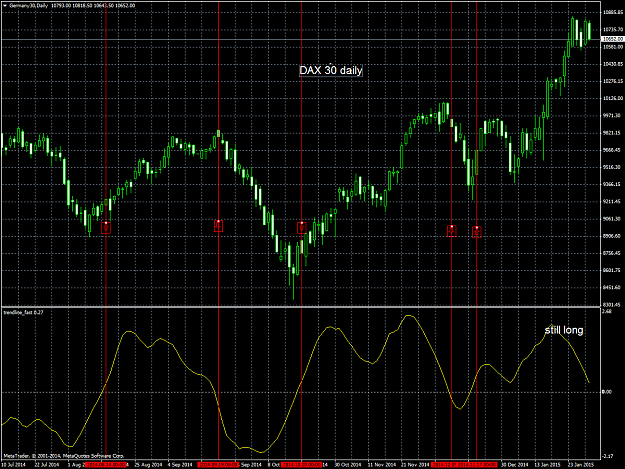625x469 pixels.
Task: Click the red arrow marker on the 2014.12.17 line
Action: [x=477, y=232]
